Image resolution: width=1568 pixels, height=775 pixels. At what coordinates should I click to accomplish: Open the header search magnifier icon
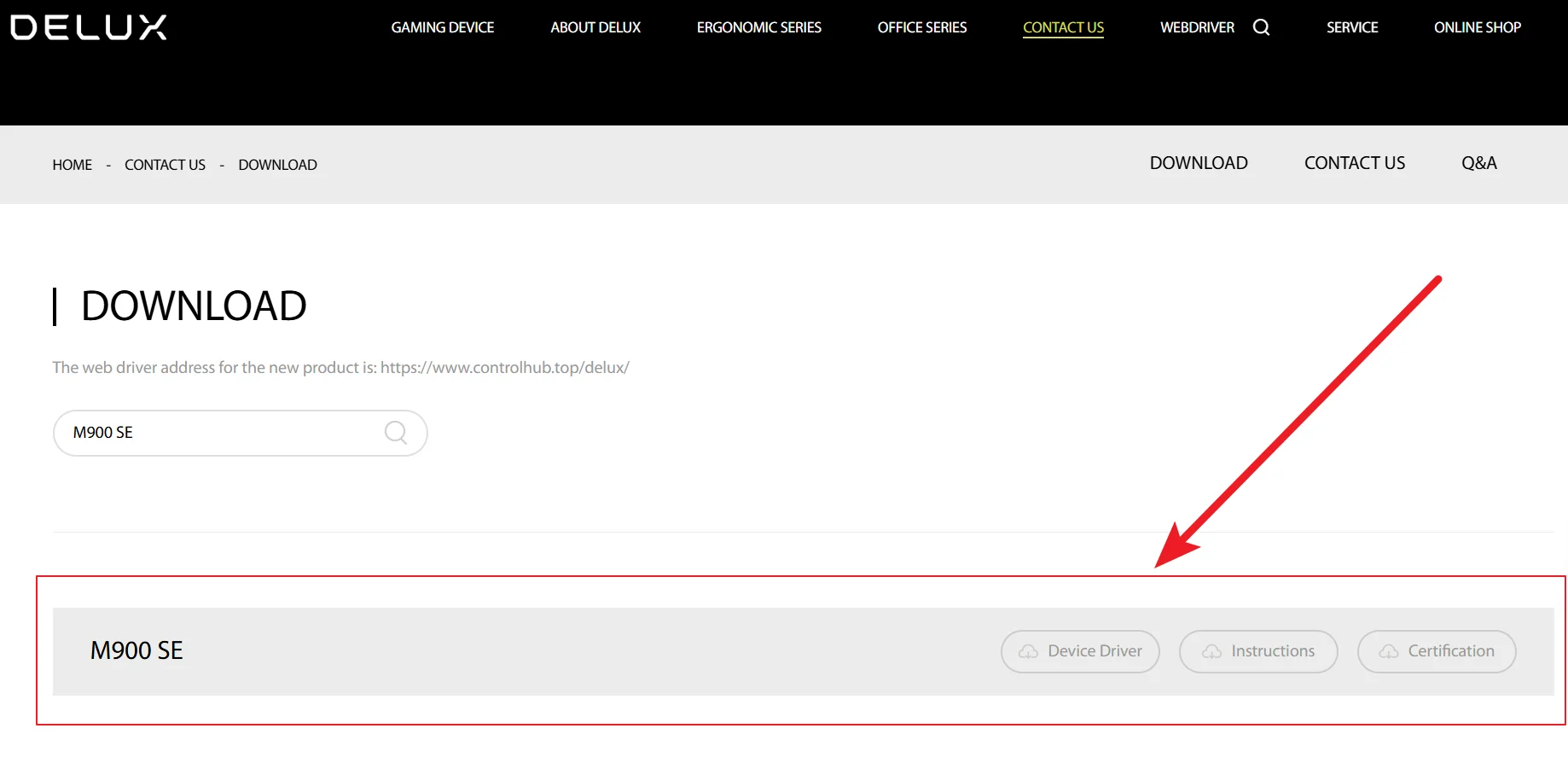(x=1261, y=27)
